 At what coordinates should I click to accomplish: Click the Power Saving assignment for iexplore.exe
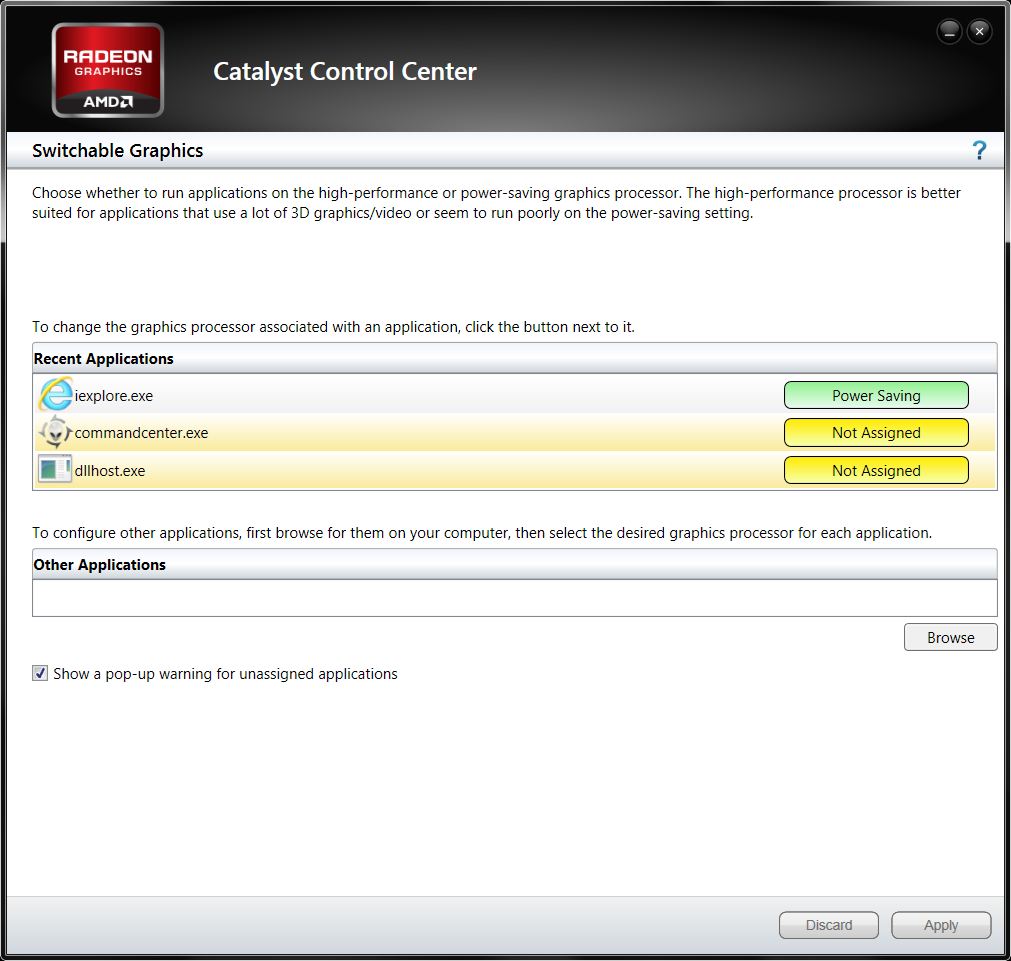pyautogui.click(x=876, y=394)
